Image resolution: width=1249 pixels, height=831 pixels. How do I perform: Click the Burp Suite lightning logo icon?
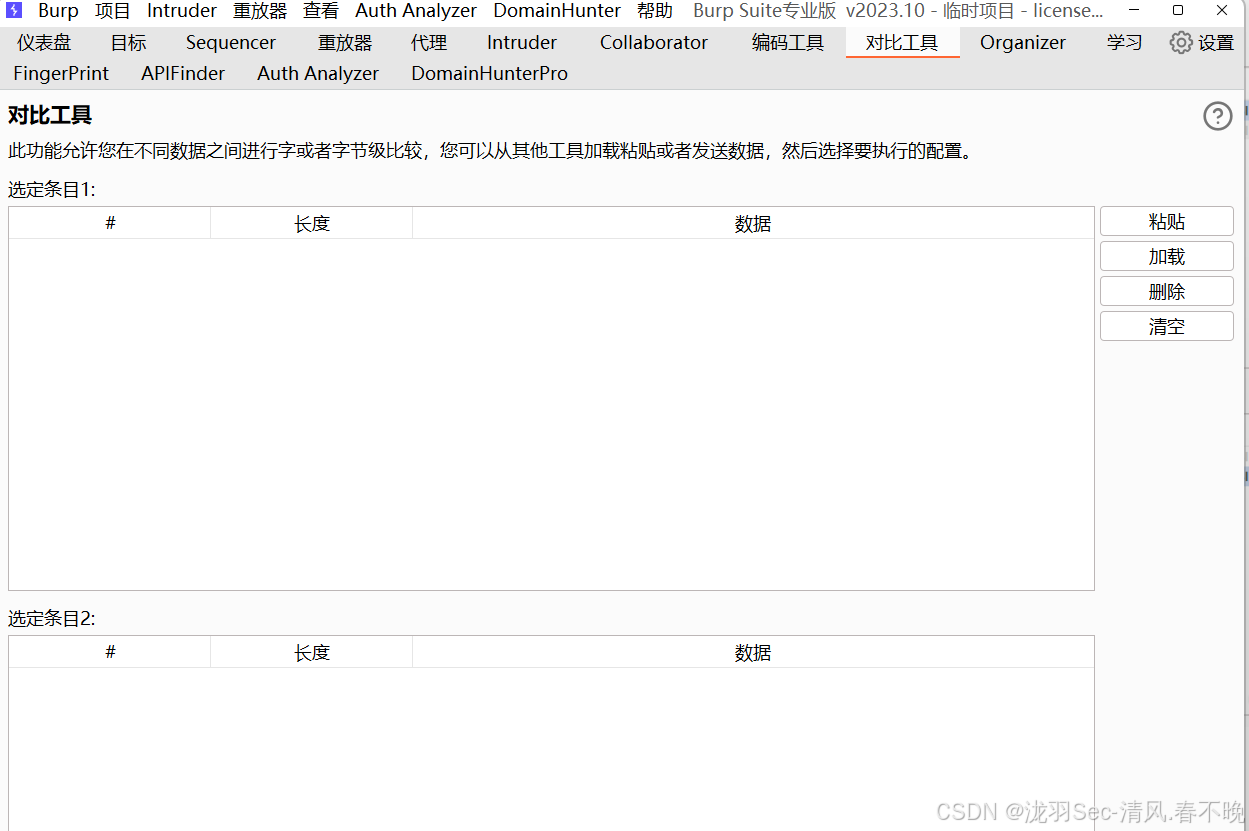pos(14,11)
